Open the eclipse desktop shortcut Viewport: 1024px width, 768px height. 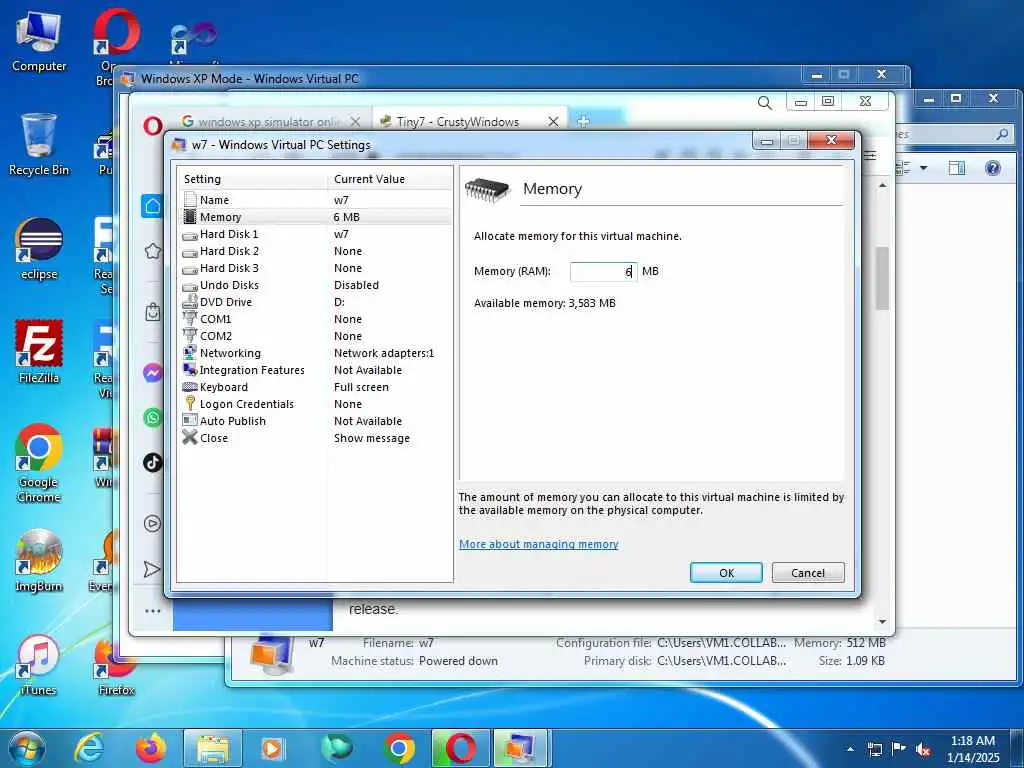pos(39,249)
